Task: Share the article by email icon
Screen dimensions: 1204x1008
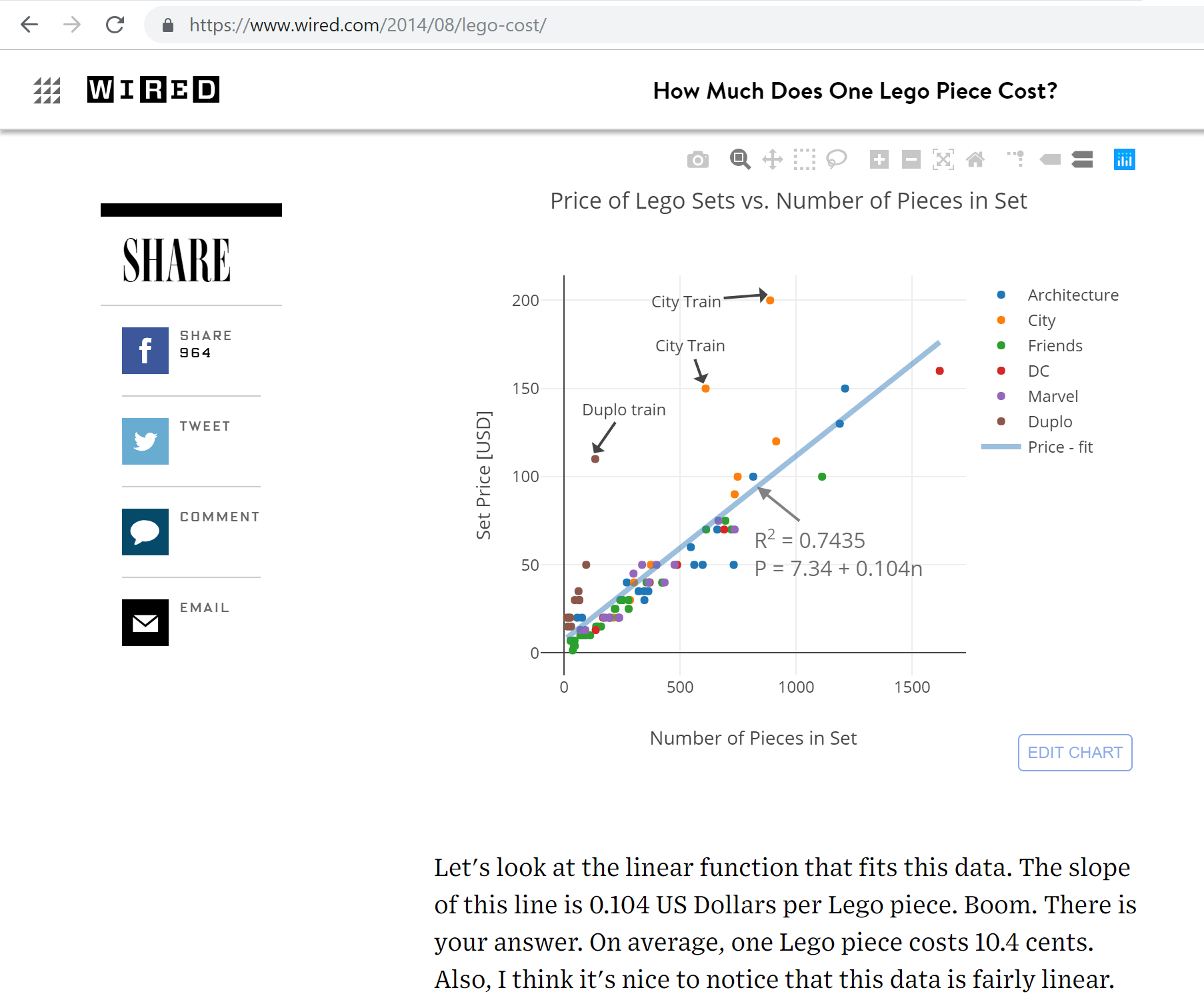Action: point(145,623)
